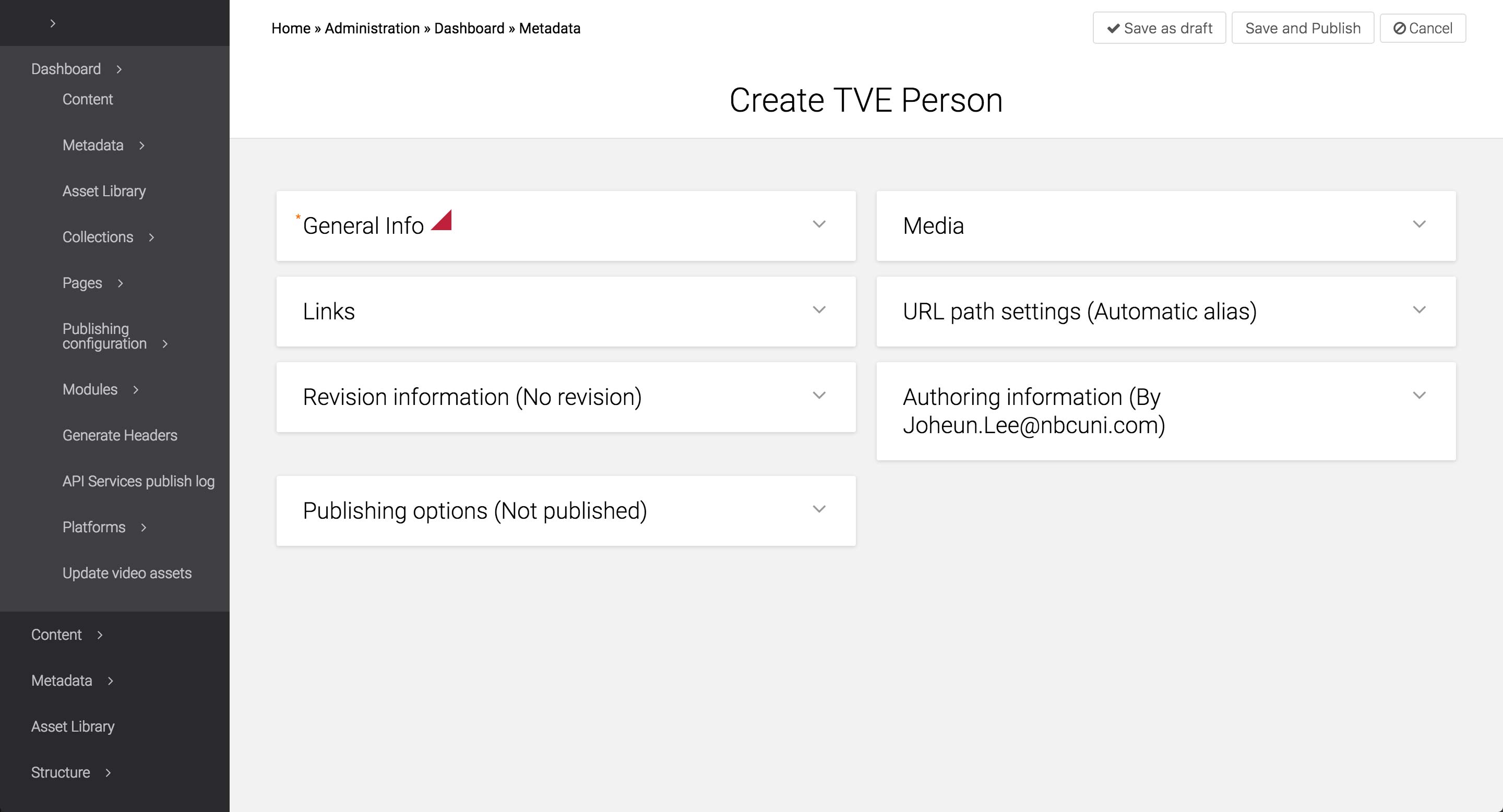The height and width of the screenshot is (812, 1503).
Task: Click the arrow next to Modules
Action: [136, 390]
